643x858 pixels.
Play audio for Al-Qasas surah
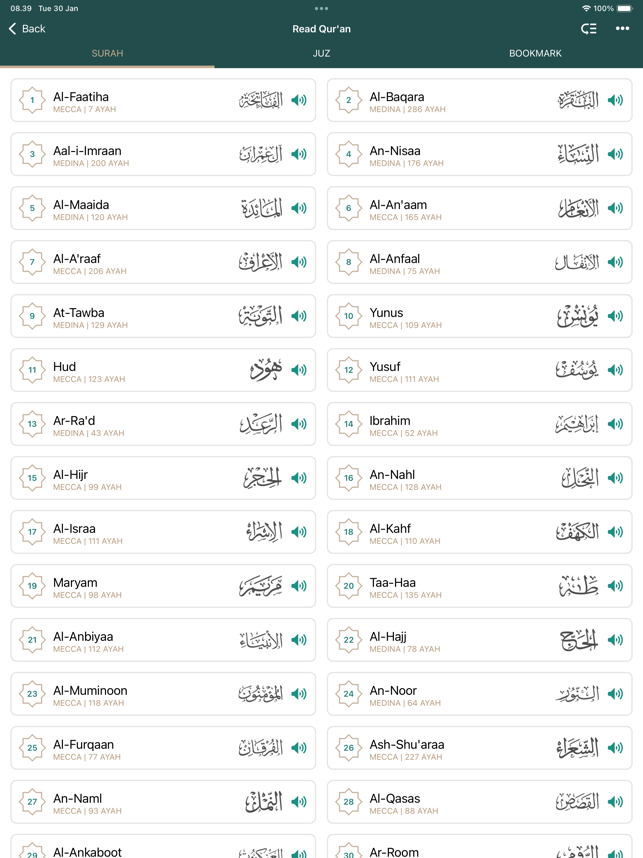[x=615, y=803]
